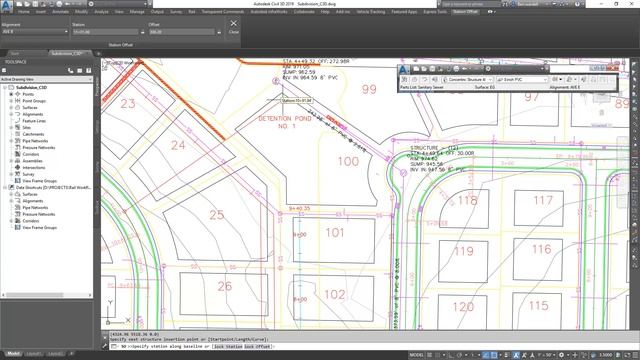Toggle the lock icon next to Station field
The height and width of the screenshot is (360, 640).
click(x=142, y=32)
